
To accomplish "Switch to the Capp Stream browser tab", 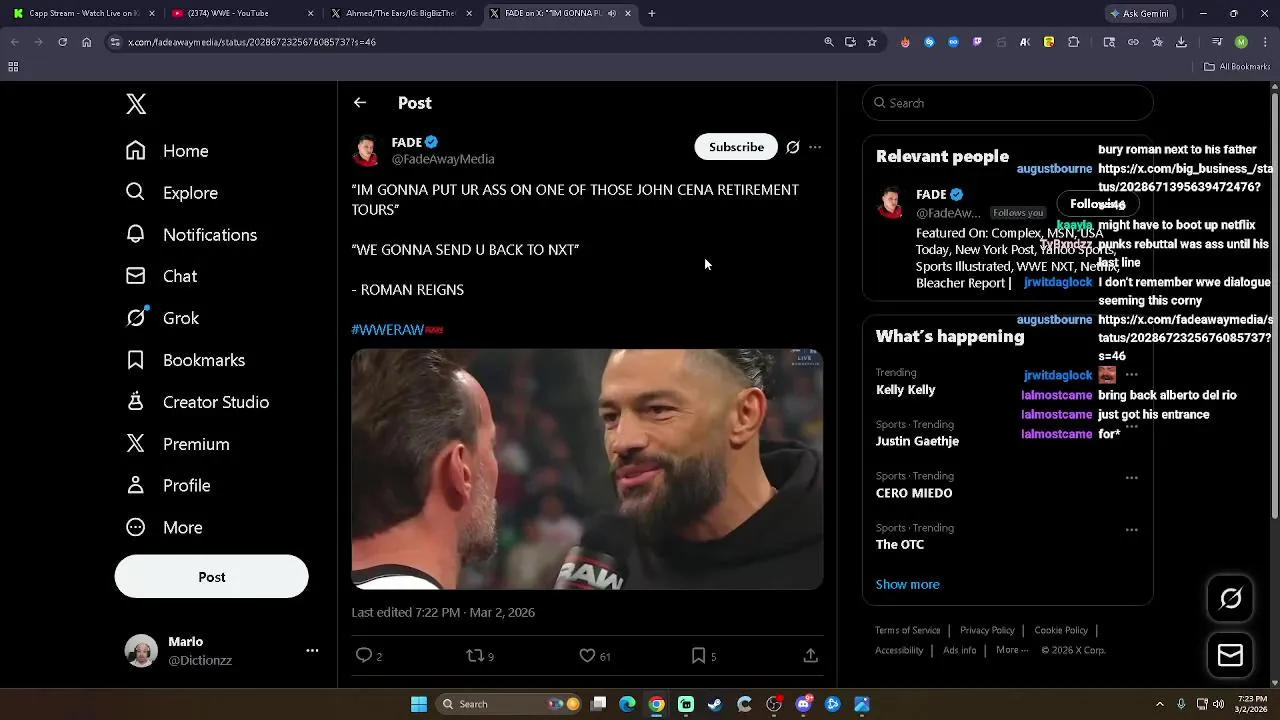I will 83,14.
